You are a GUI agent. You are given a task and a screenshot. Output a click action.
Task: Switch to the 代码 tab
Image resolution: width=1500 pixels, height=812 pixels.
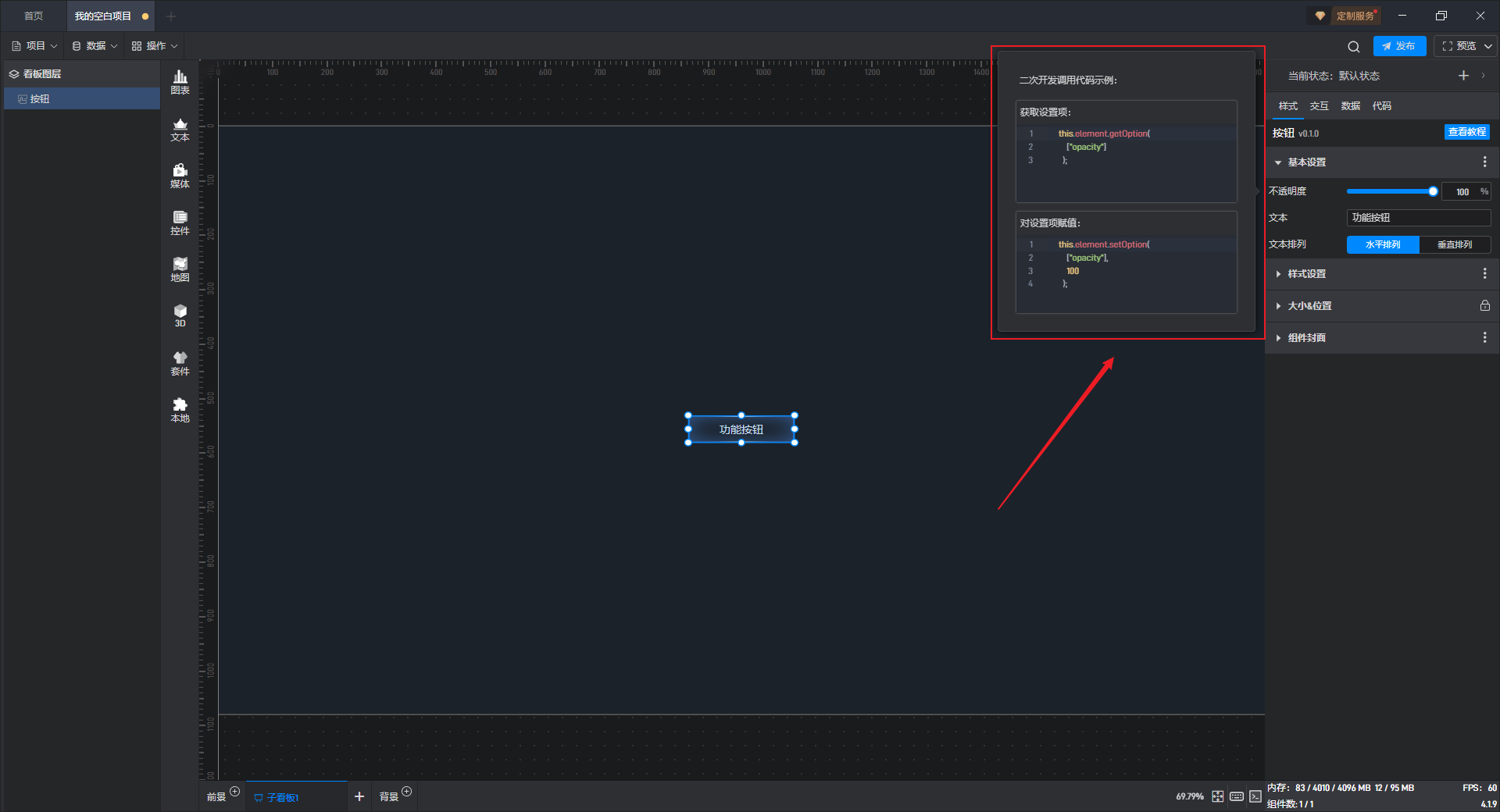[1381, 106]
